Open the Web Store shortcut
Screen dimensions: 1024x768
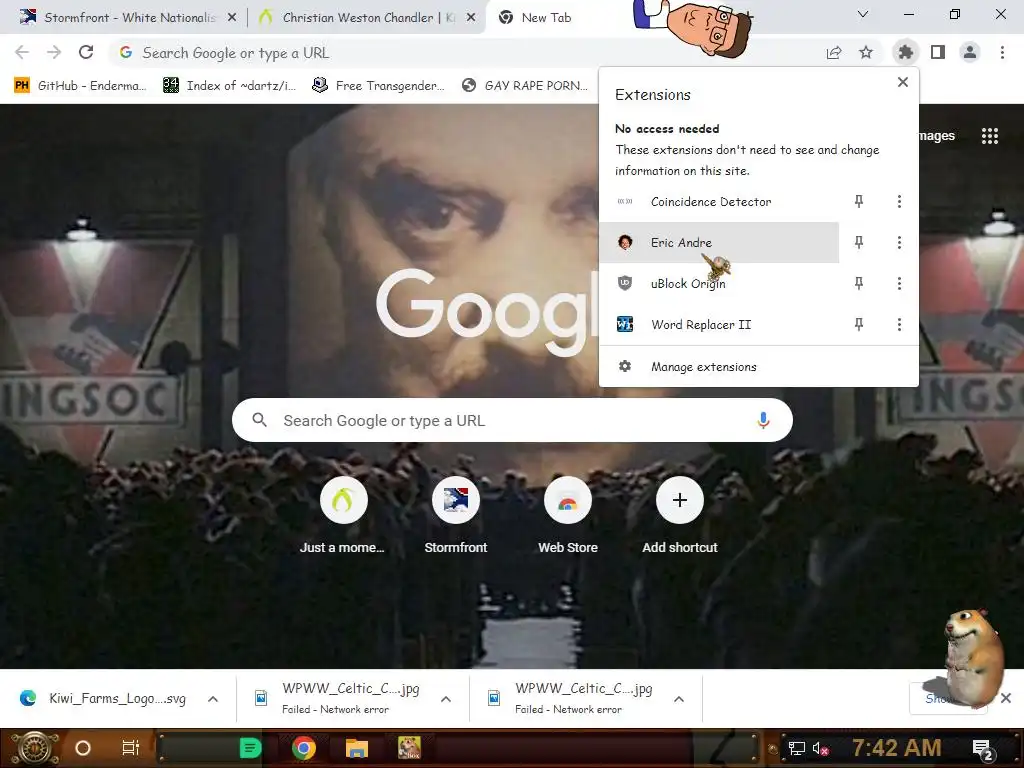(568, 517)
